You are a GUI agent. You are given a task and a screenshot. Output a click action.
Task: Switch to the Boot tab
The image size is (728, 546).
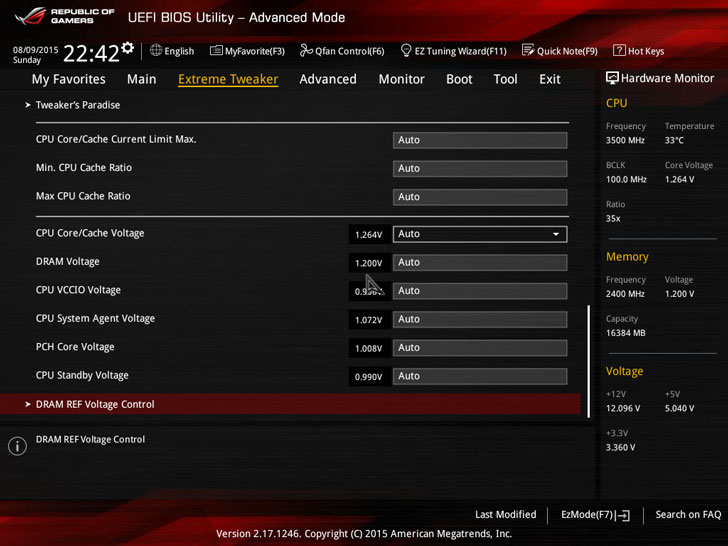(459, 79)
